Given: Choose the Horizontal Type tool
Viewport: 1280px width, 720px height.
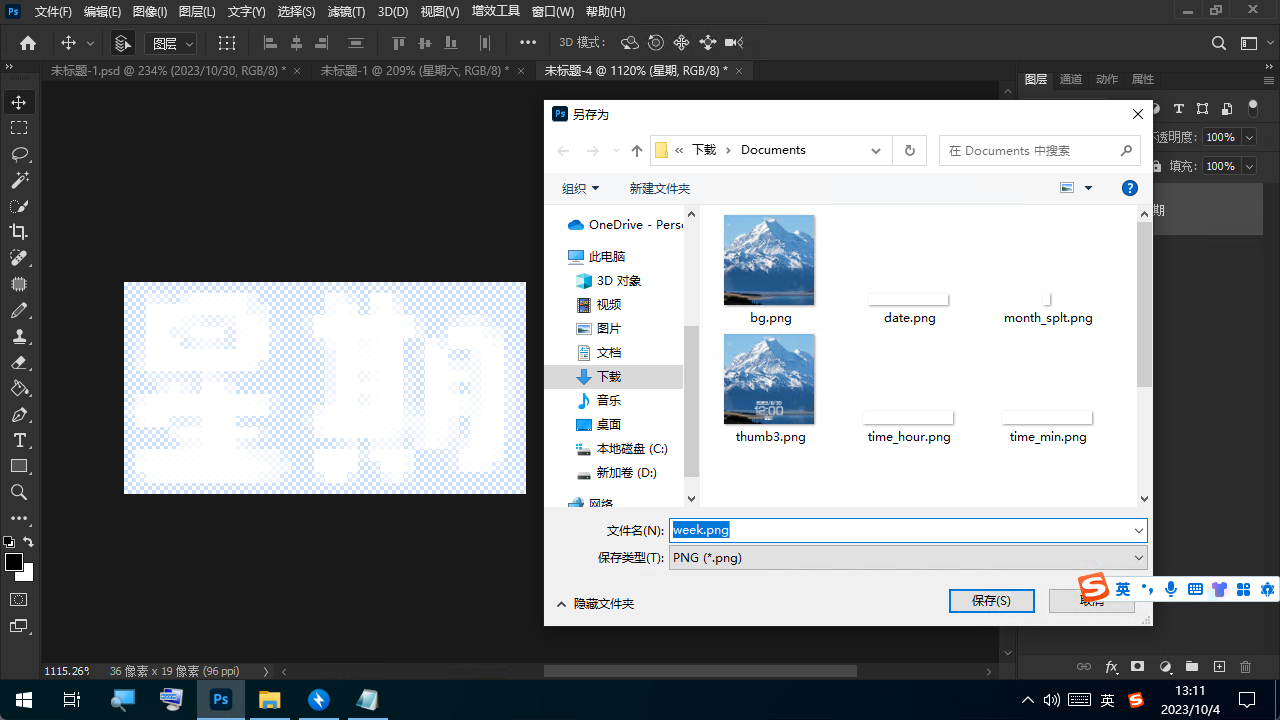Looking at the screenshot, I should 19,440.
